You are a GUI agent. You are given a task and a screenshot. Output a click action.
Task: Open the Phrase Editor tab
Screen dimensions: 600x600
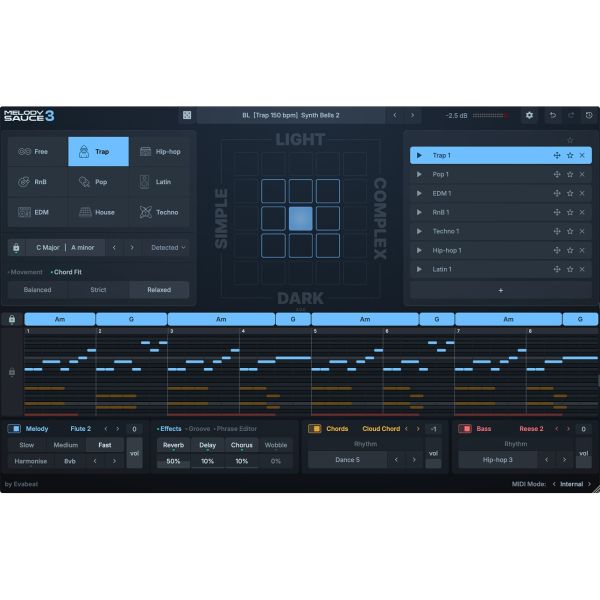pyautogui.click(x=235, y=429)
